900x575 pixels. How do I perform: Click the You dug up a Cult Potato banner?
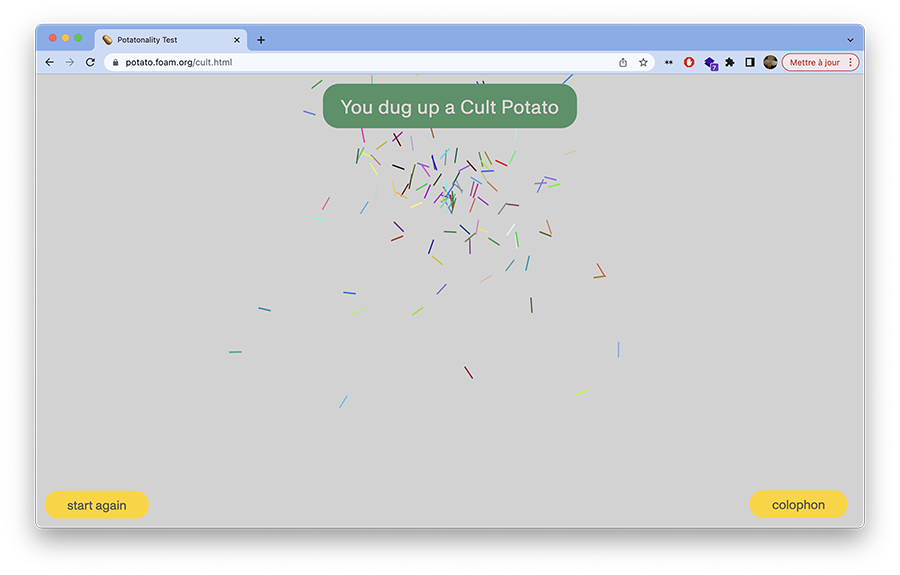(x=449, y=107)
